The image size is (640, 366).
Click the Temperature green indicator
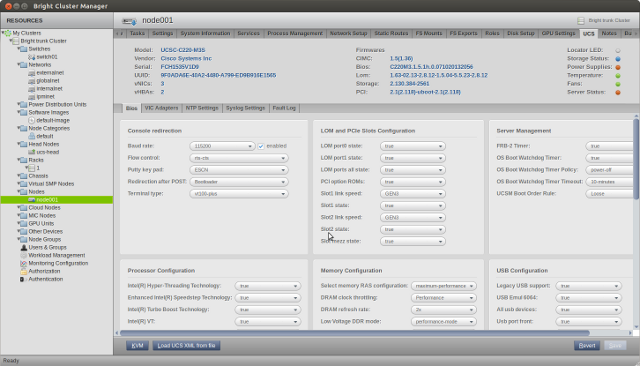click(x=618, y=75)
